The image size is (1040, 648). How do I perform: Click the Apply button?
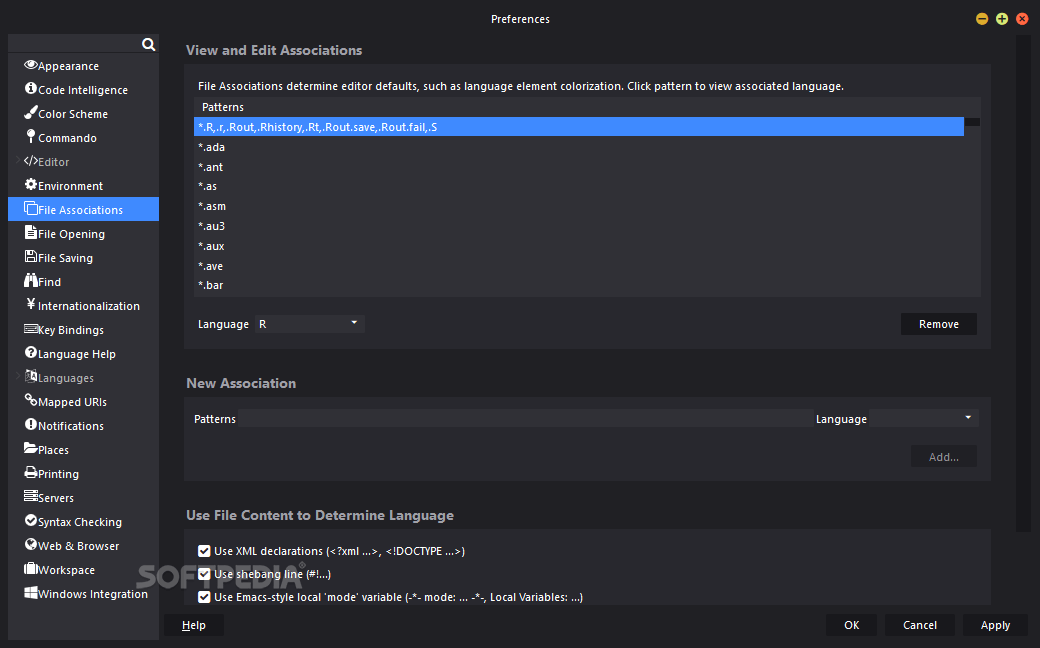pos(995,624)
